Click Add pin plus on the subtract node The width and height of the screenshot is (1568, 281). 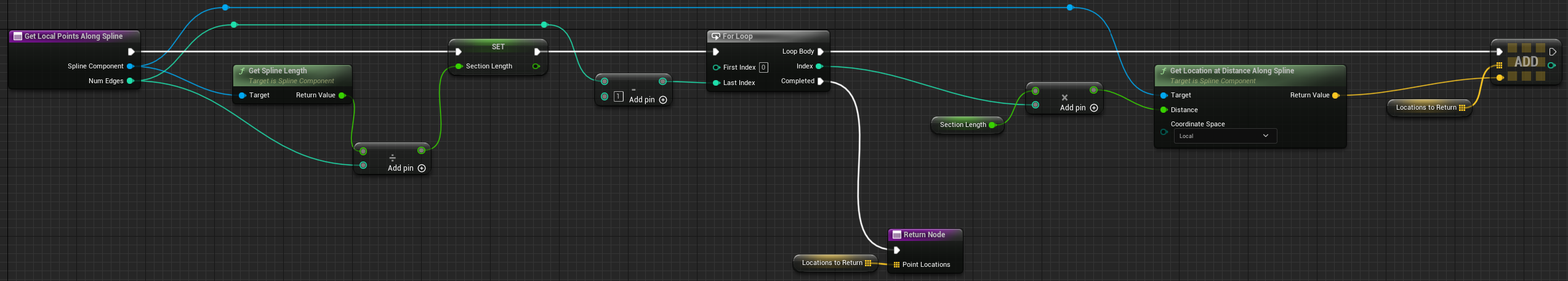click(x=663, y=100)
